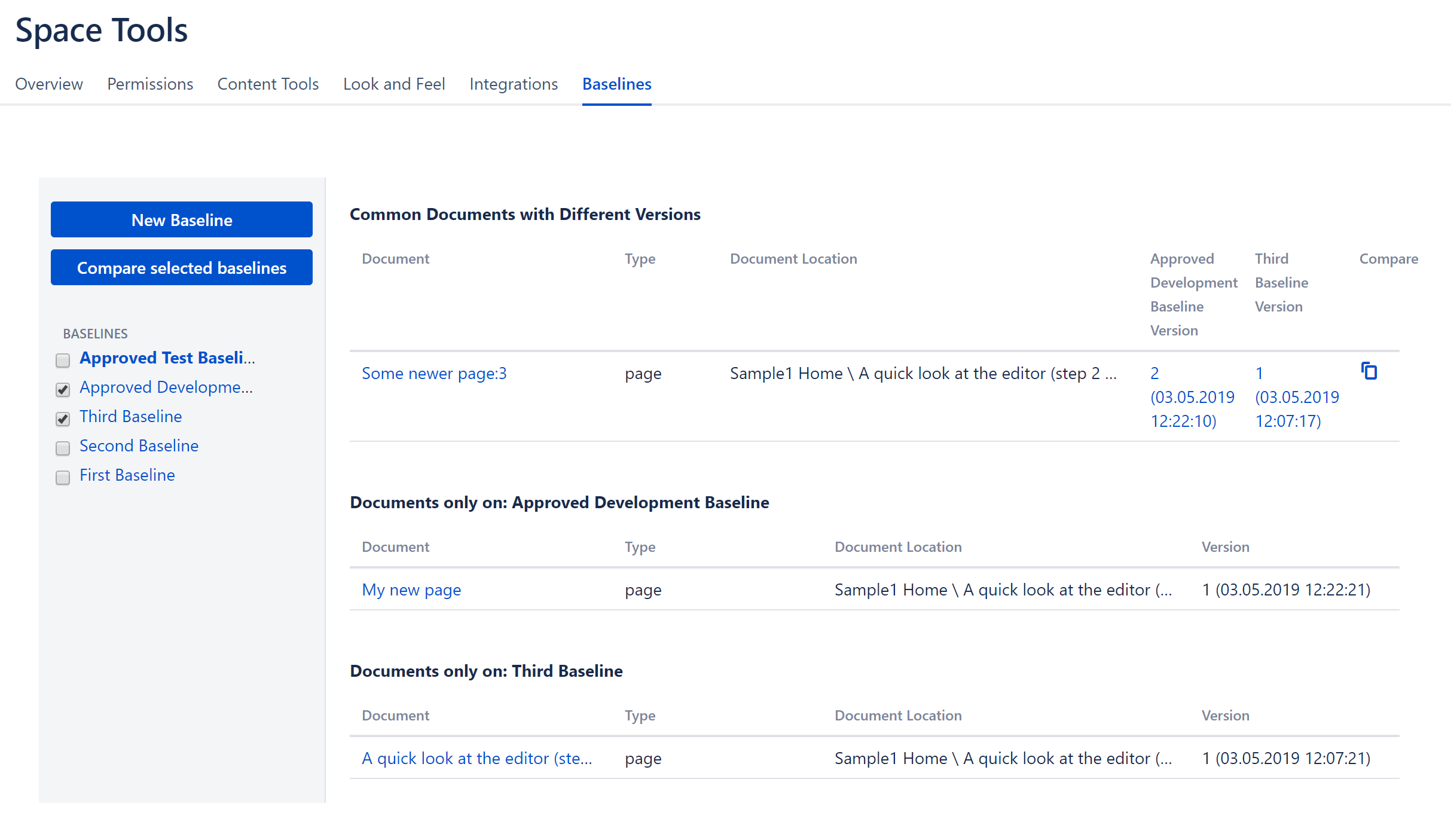
Task: Switch to the Overview tab
Action: click(48, 84)
